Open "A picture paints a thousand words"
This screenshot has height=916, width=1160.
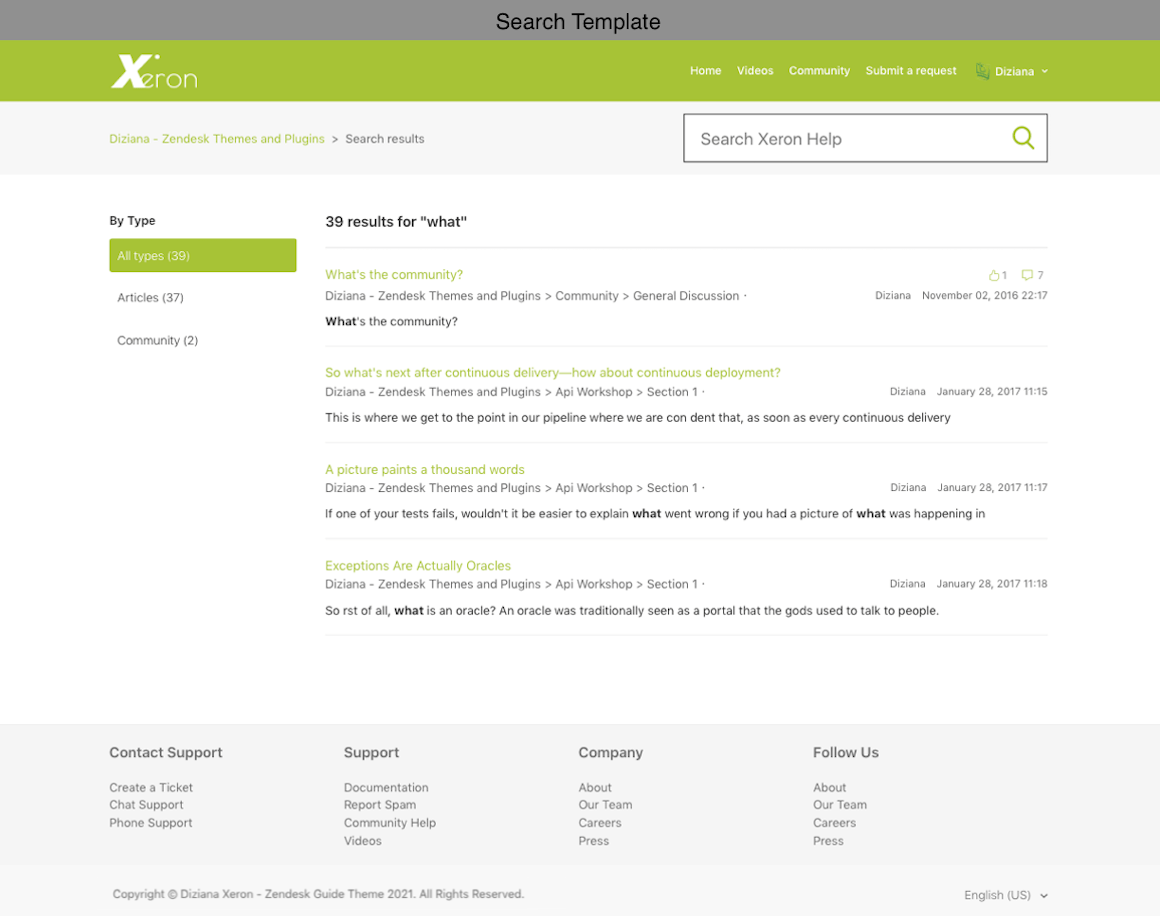424,470
